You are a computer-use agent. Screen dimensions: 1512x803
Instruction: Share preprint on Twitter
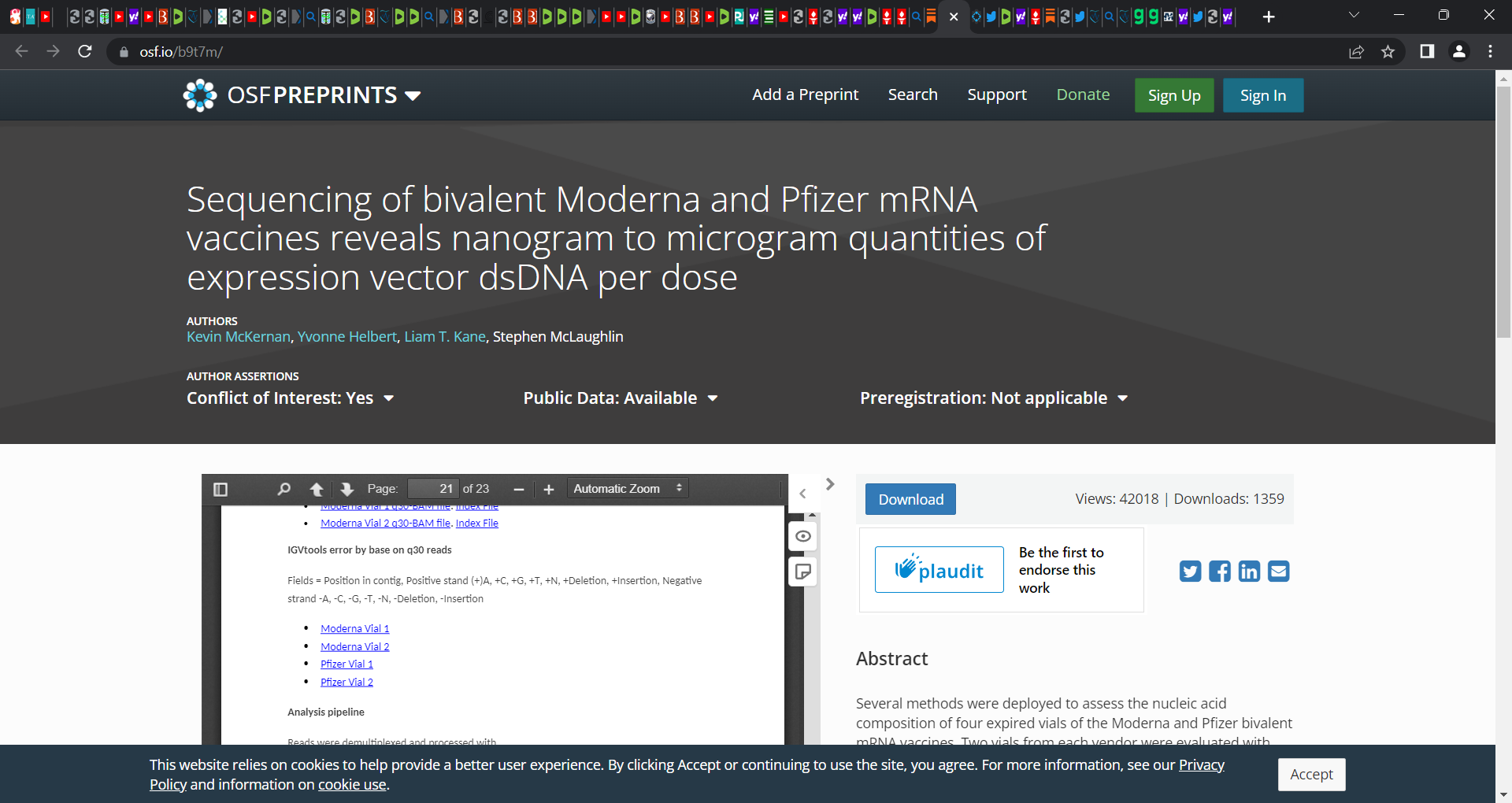pos(1190,571)
